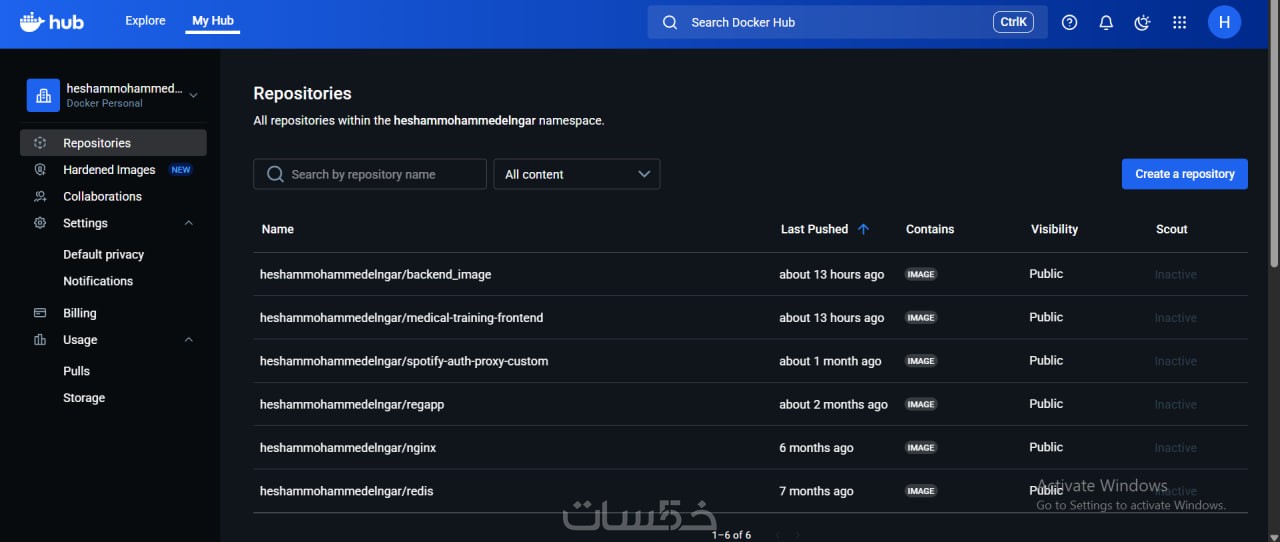Click the Create a repository button

pos(1185,174)
